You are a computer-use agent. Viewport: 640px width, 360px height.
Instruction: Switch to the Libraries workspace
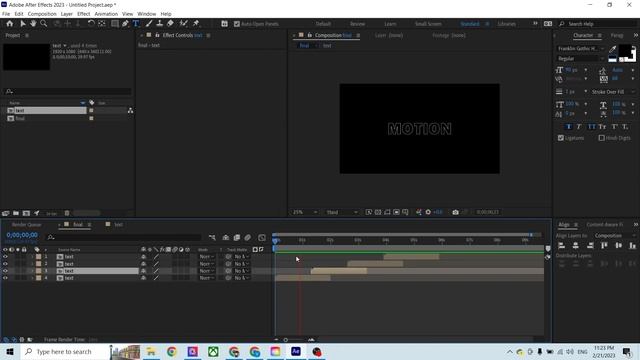(x=507, y=24)
